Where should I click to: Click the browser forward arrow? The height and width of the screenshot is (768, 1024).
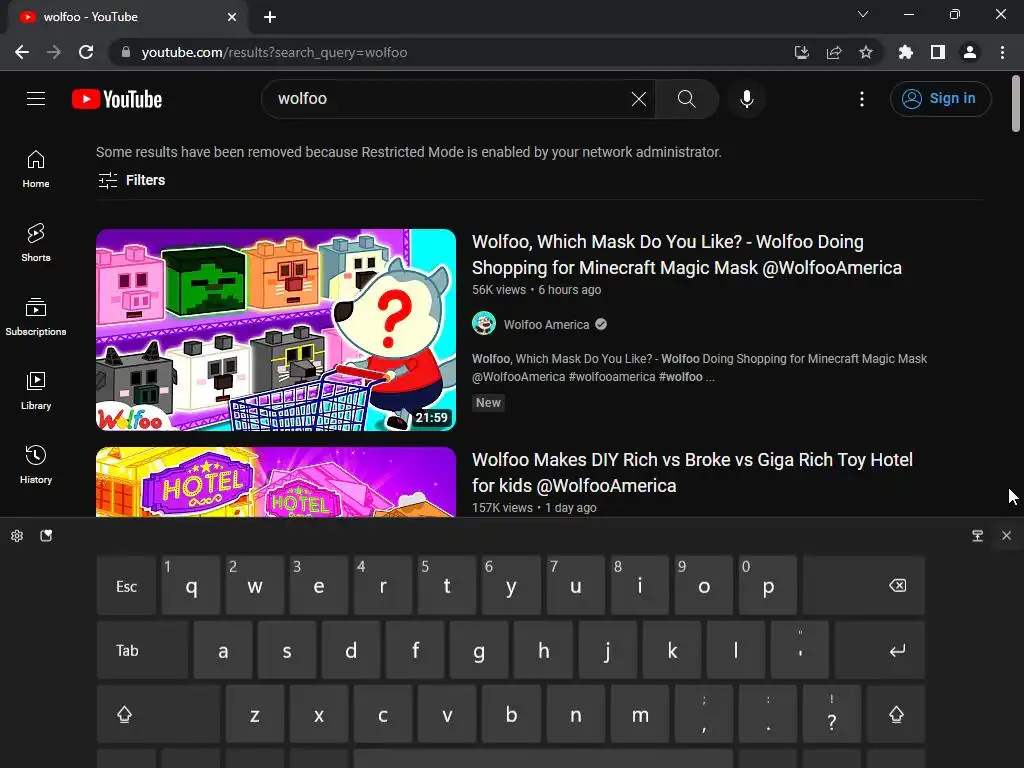click(x=54, y=52)
